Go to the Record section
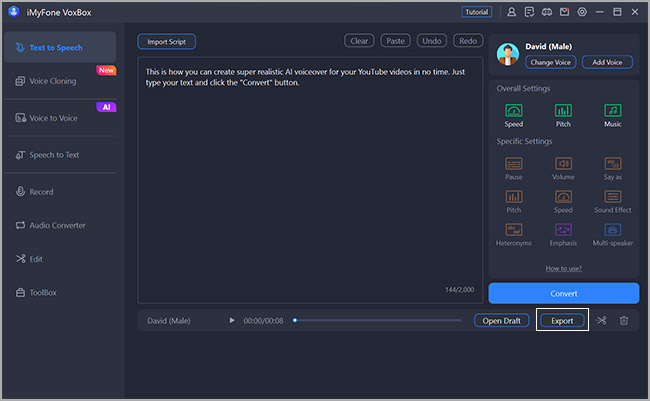 pos(60,192)
